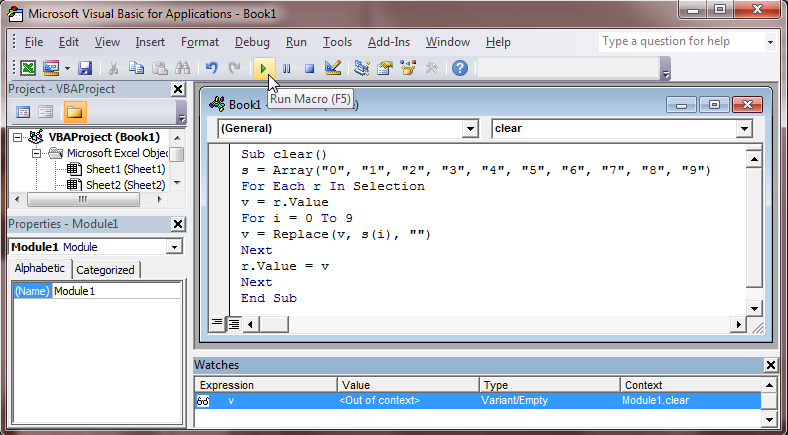Image resolution: width=788 pixels, height=435 pixels.
Task: Save the workbook with the floppy icon
Action: coord(84,68)
